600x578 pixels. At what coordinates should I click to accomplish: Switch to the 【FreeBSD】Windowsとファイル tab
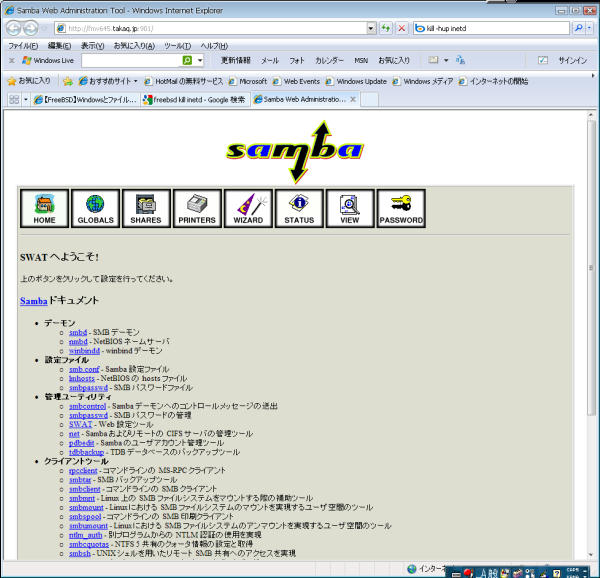coord(85,100)
